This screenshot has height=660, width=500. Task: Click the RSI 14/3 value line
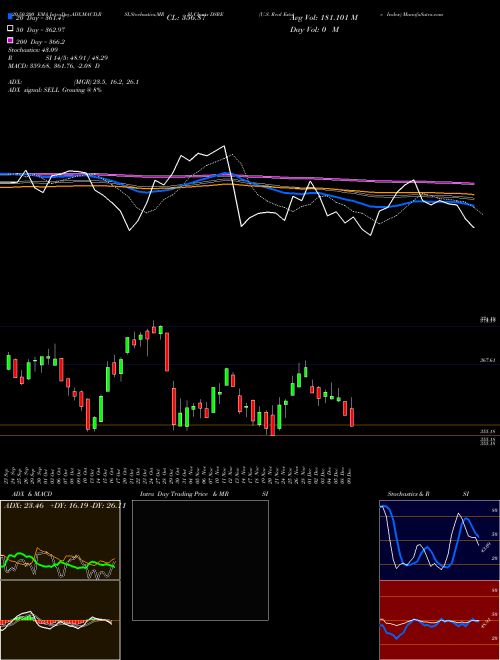[x=57, y=58]
